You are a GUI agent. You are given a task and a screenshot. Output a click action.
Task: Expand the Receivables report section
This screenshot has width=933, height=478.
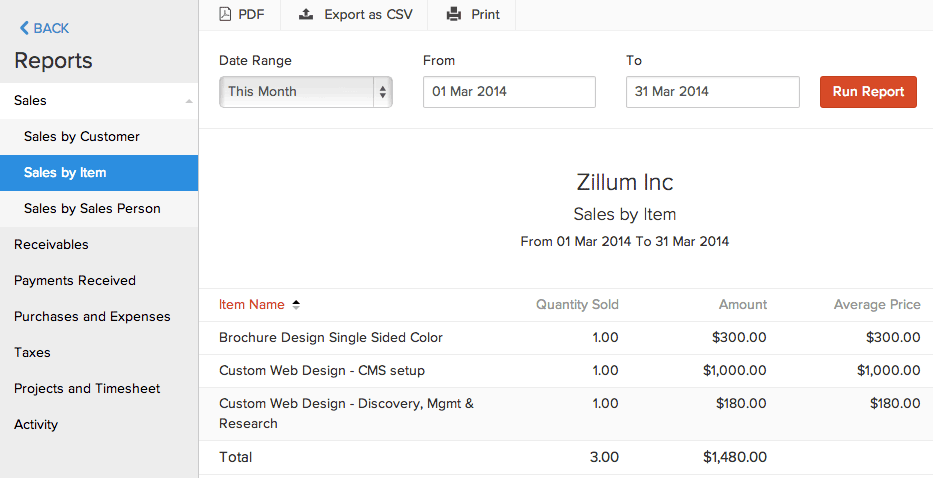coord(51,245)
